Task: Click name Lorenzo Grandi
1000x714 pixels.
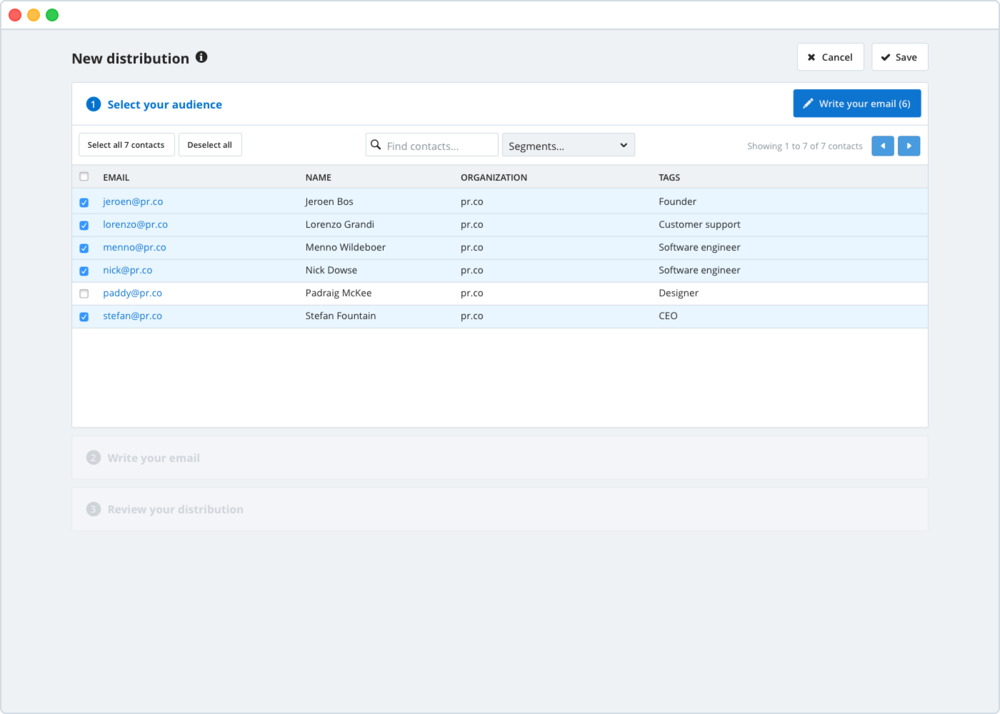Action: pyautogui.click(x=339, y=224)
